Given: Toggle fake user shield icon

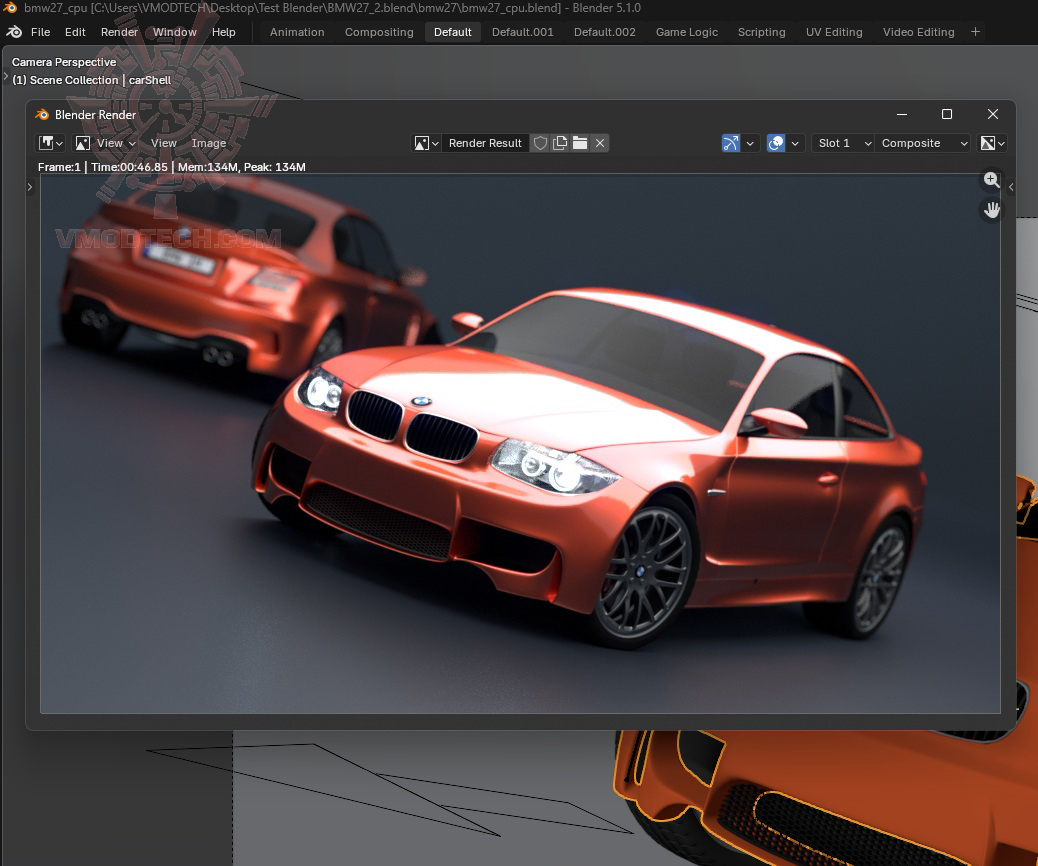Looking at the screenshot, I should point(540,143).
